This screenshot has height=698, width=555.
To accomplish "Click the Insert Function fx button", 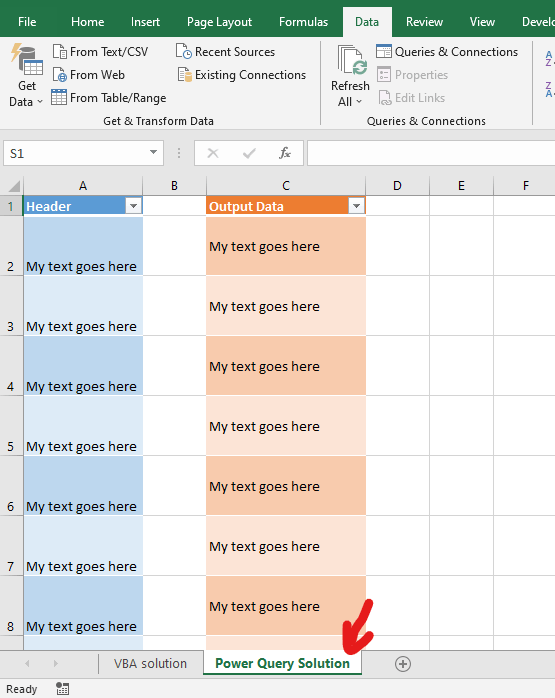I will click(285, 153).
